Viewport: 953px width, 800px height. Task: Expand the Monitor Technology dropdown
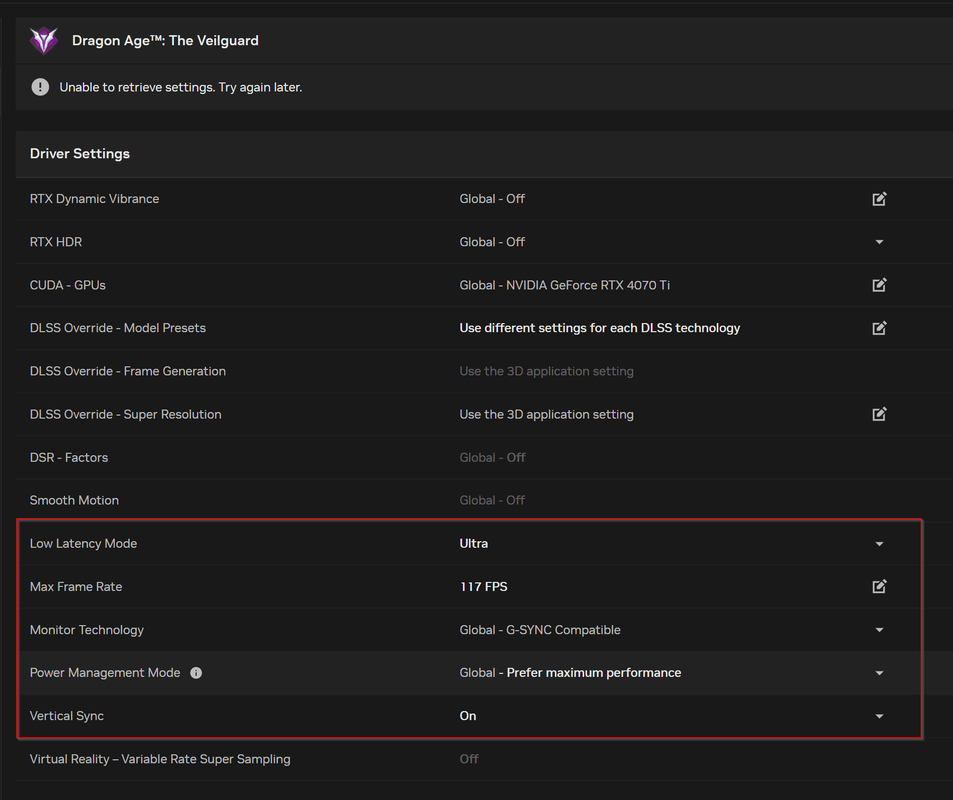(879, 630)
